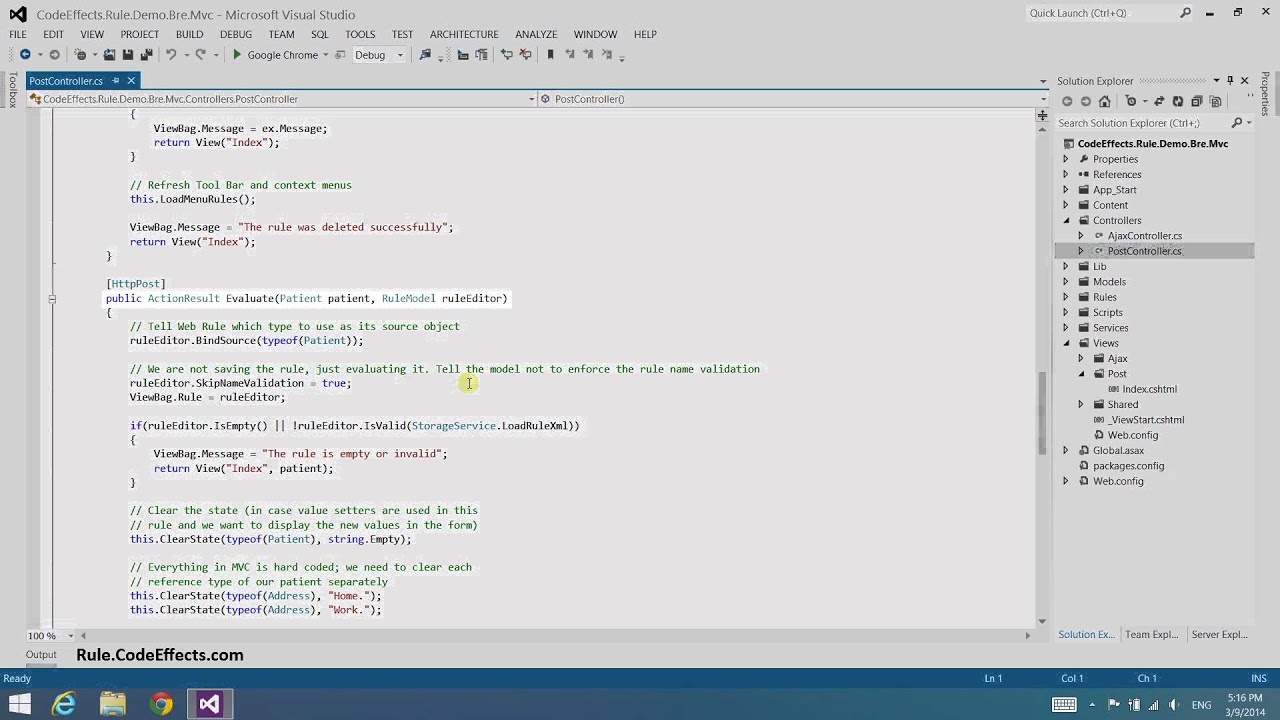Click the Search Solution Explorer field
Viewport: 1280px width, 720px height.
pyautogui.click(x=1142, y=123)
